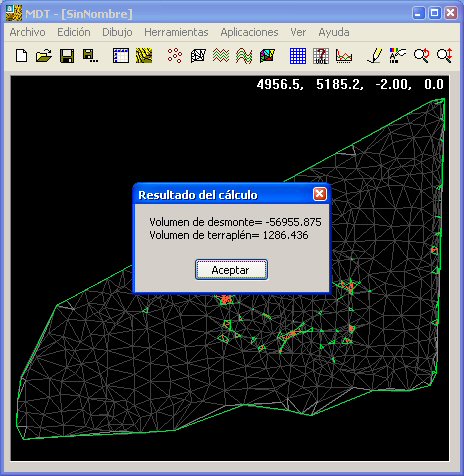Click the blue grid toolbar icon

298,56
